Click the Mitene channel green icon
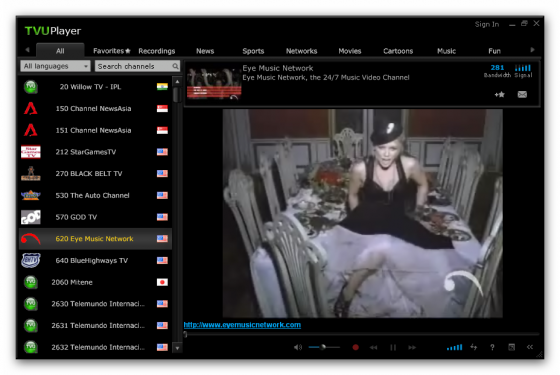The image size is (560, 375). click(x=31, y=282)
